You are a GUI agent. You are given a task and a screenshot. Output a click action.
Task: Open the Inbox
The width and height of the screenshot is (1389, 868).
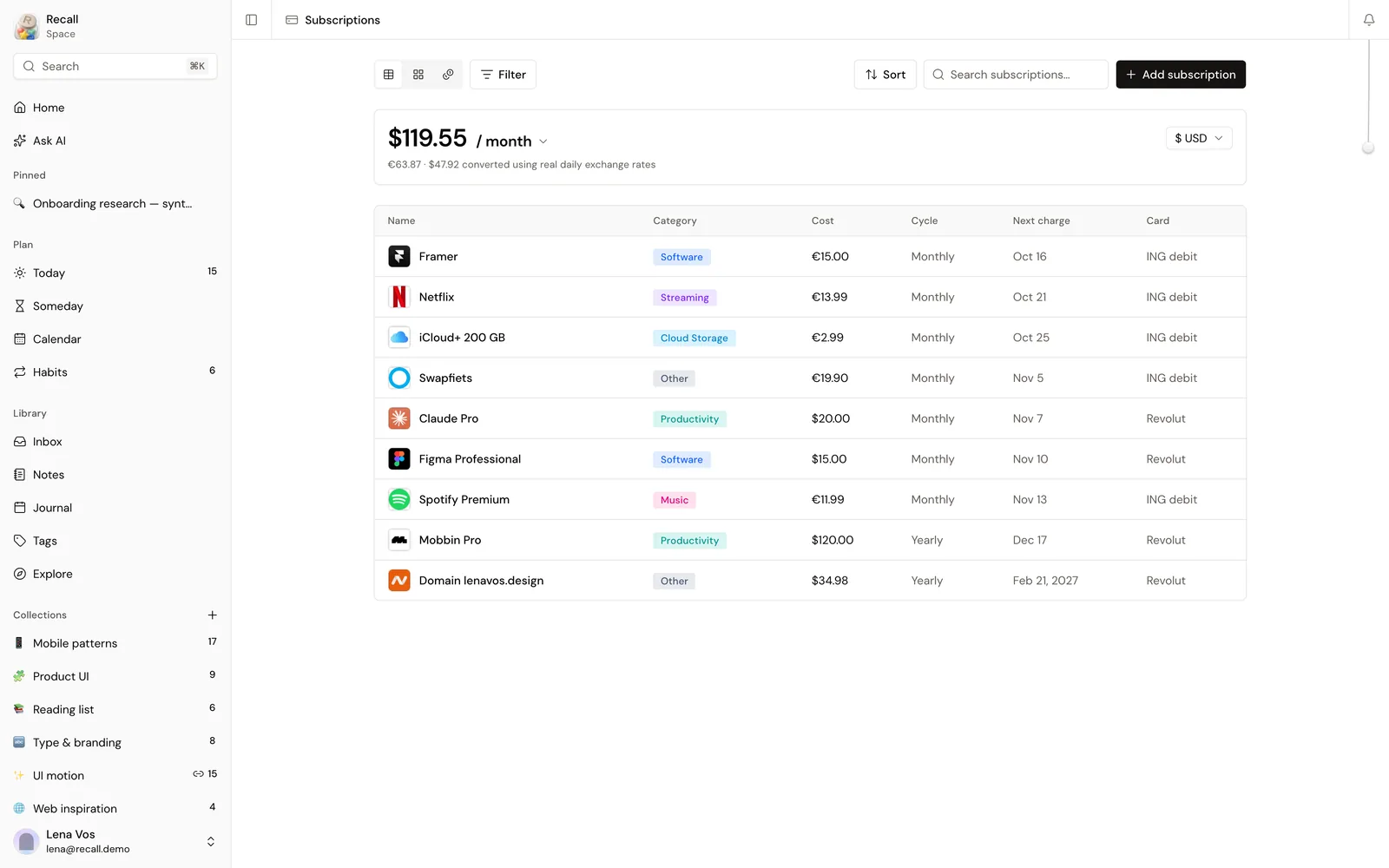pos(115,442)
